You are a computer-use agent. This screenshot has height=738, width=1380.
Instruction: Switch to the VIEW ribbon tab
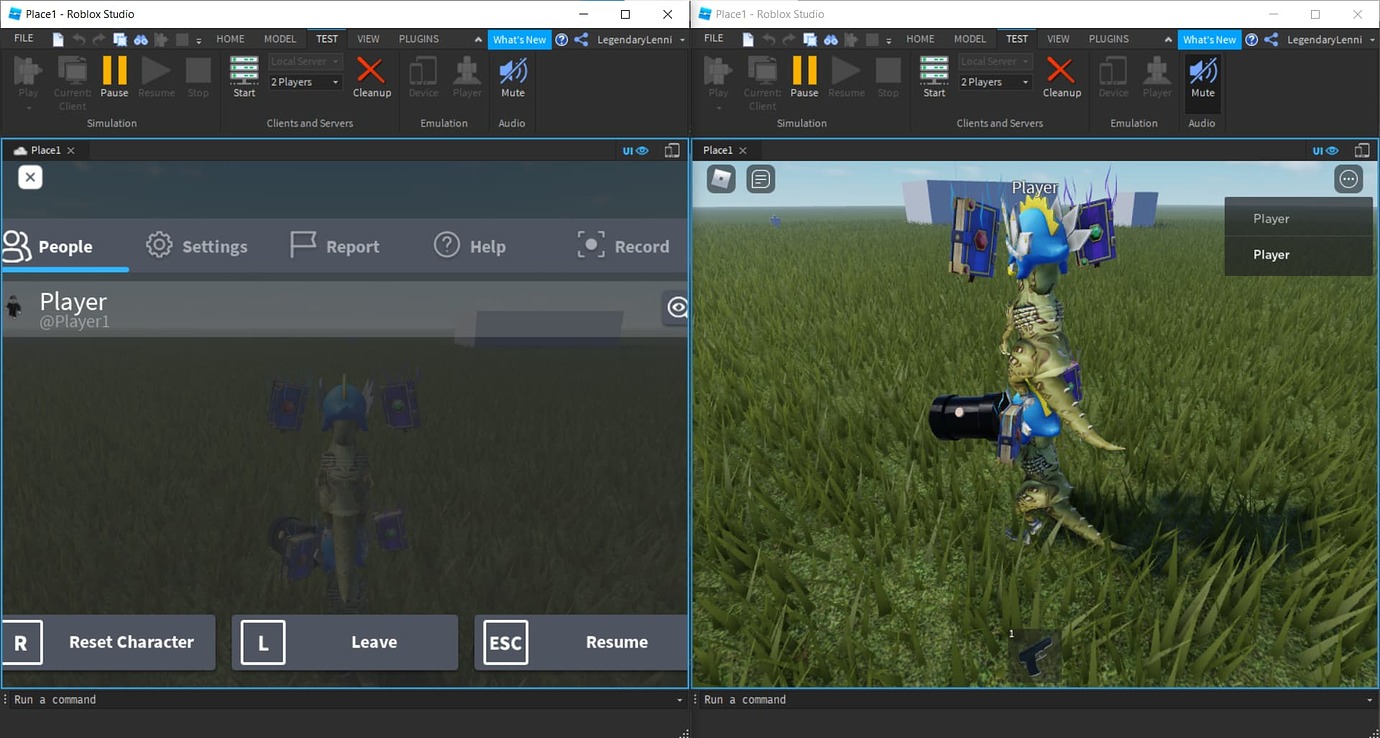pos(368,38)
